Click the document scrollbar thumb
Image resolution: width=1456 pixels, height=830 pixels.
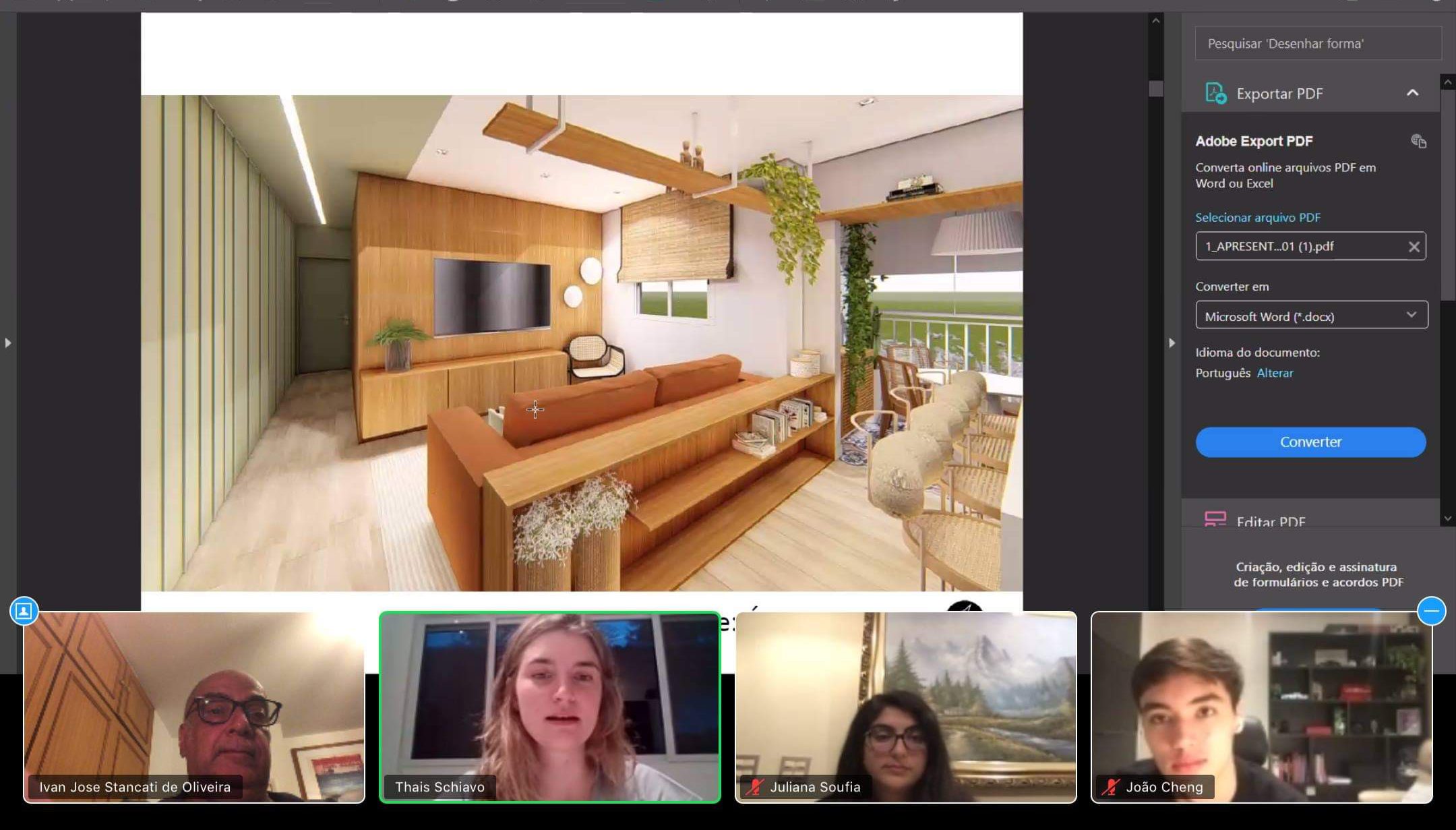pyautogui.click(x=1155, y=89)
